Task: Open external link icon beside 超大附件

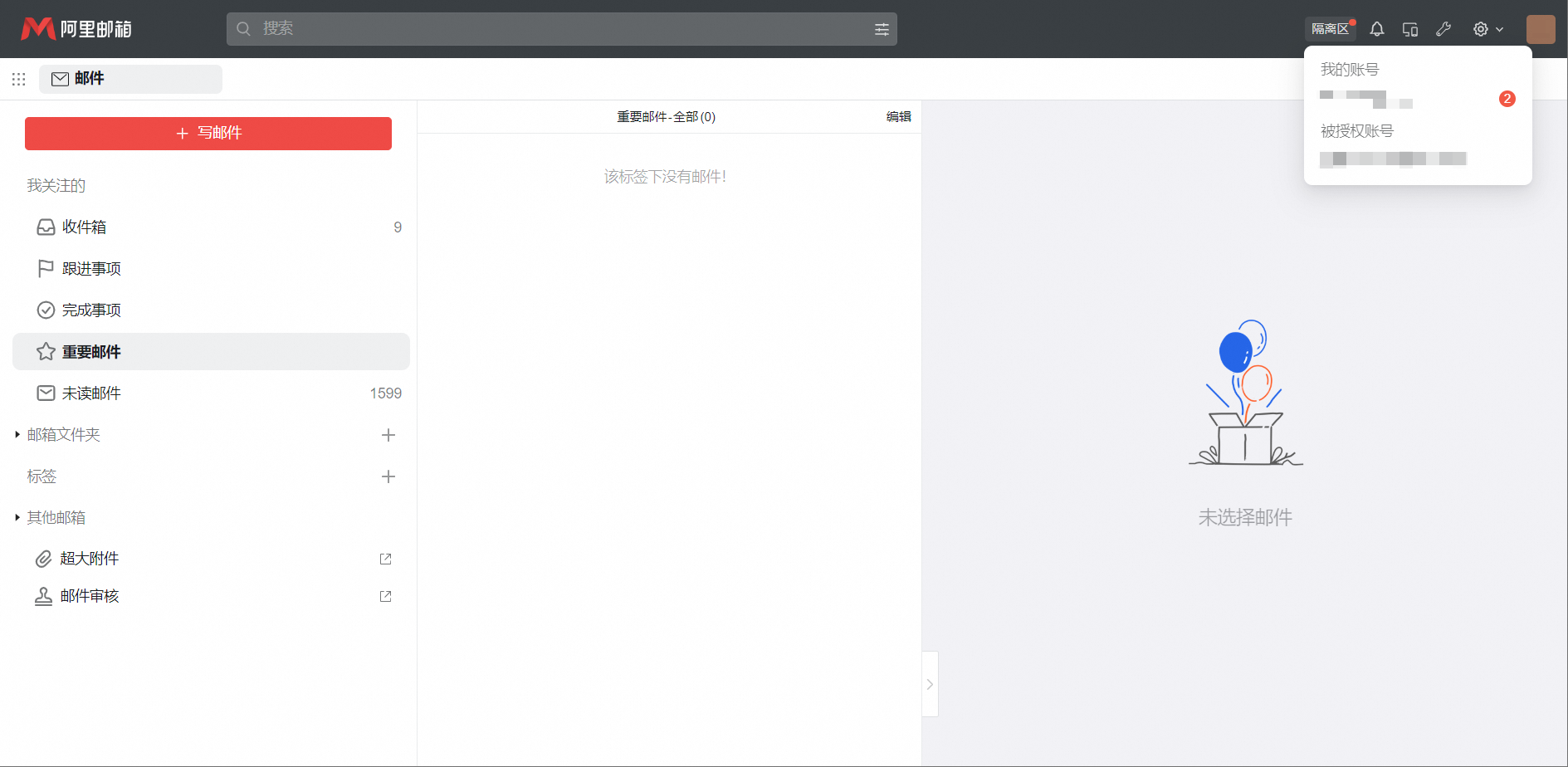Action: (385, 559)
